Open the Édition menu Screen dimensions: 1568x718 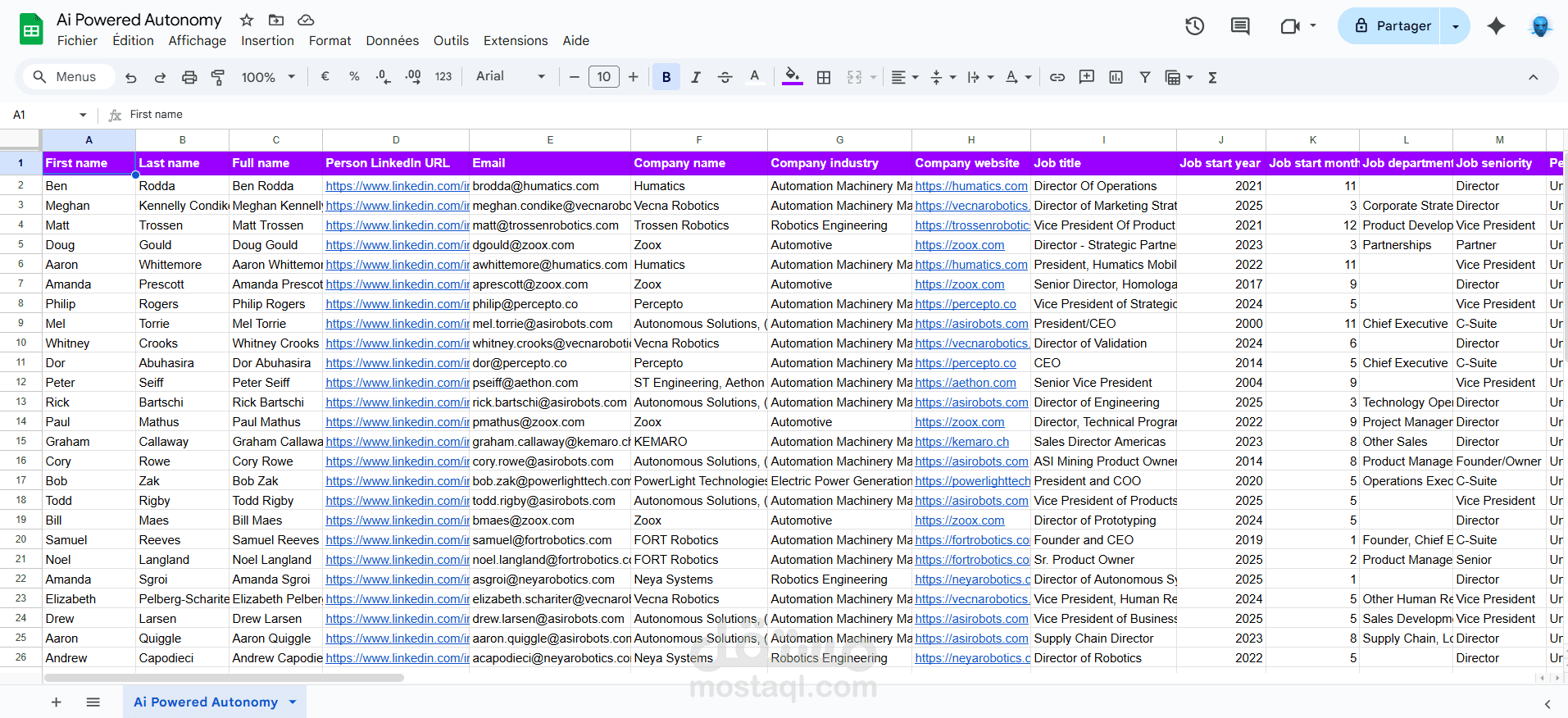click(x=133, y=40)
